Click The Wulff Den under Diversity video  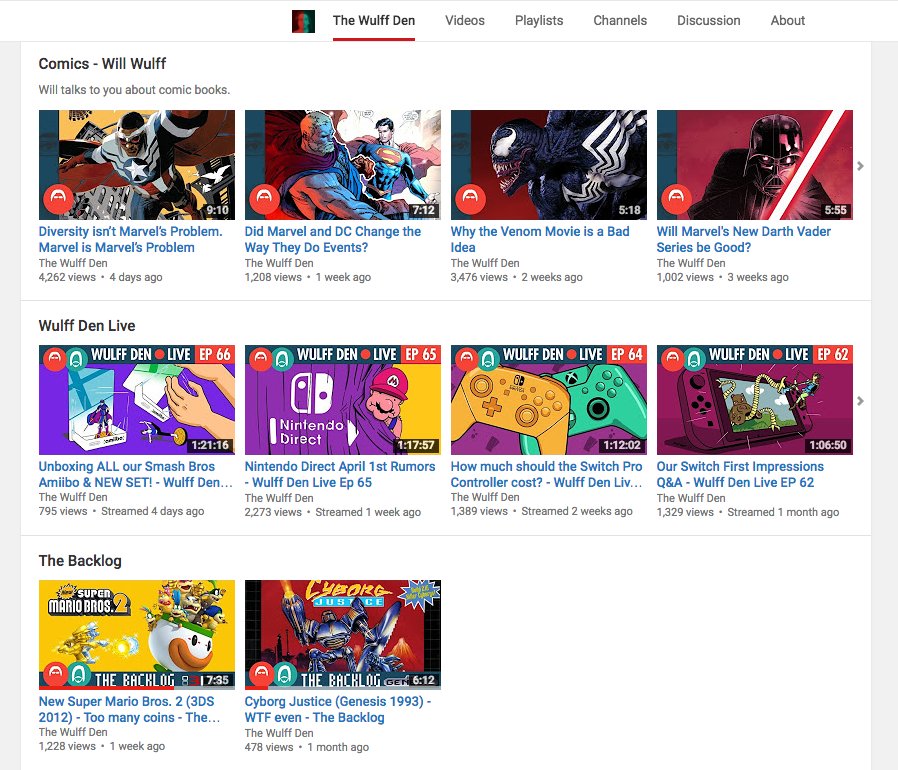(x=73, y=263)
